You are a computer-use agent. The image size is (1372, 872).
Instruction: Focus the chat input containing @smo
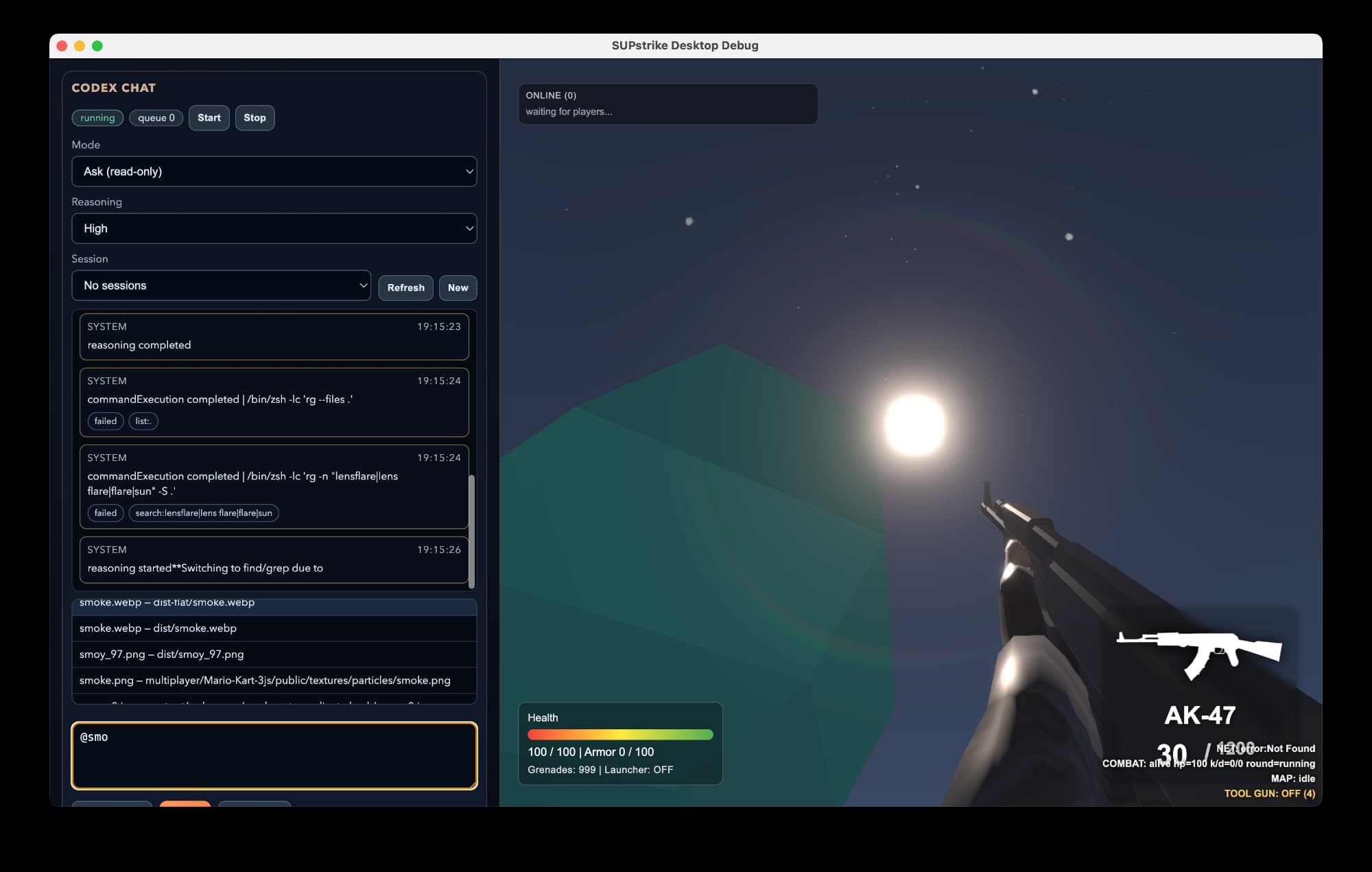click(x=274, y=755)
